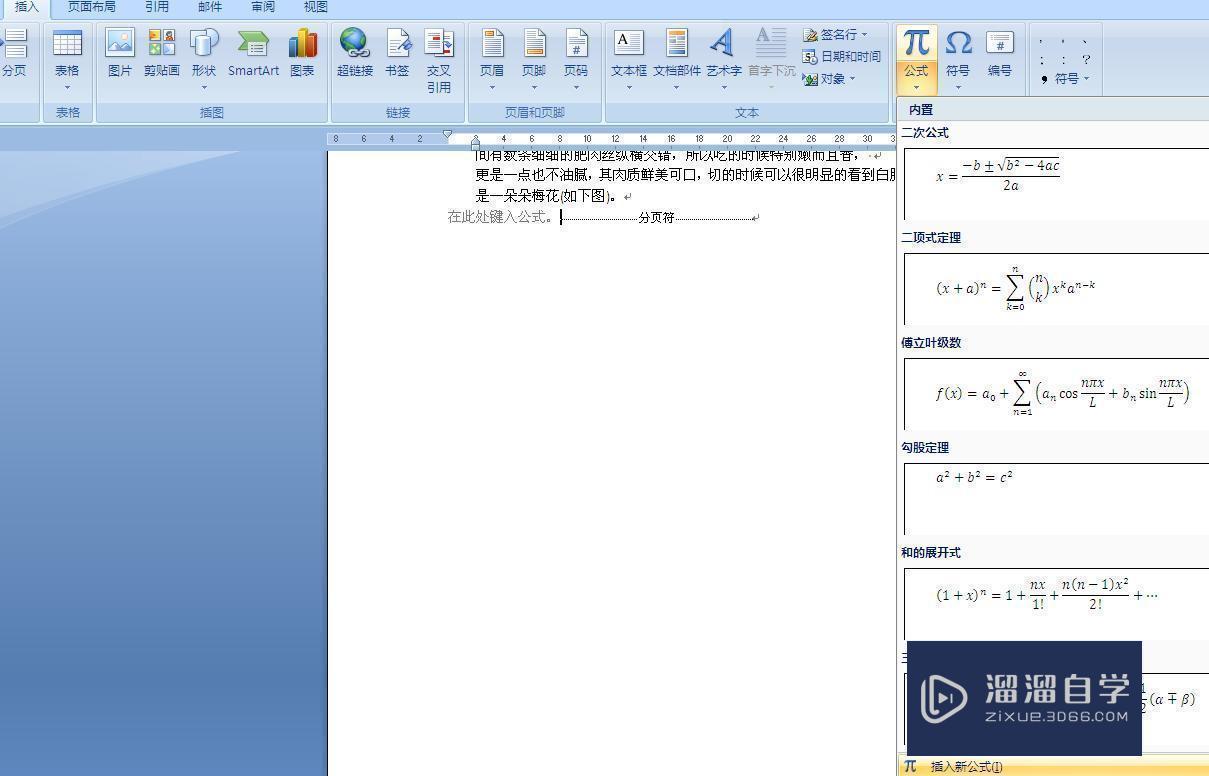The image size is (1209, 776).
Task: Insert a picture using 图片 icon
Action: click(x=119, y=52)
